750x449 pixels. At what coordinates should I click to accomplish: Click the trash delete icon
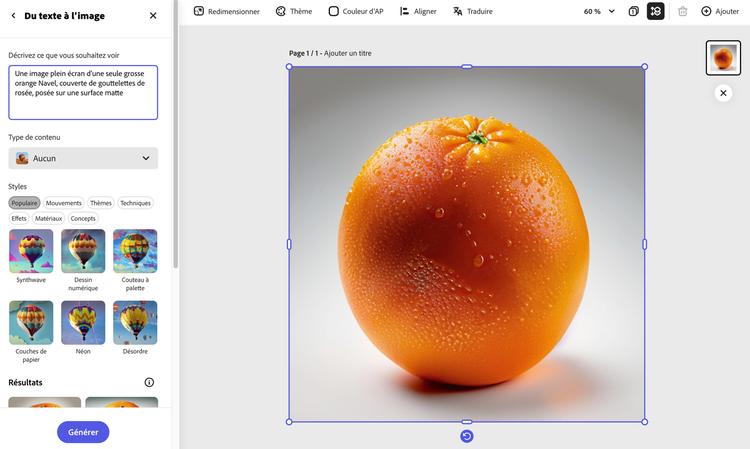[683, 11]
